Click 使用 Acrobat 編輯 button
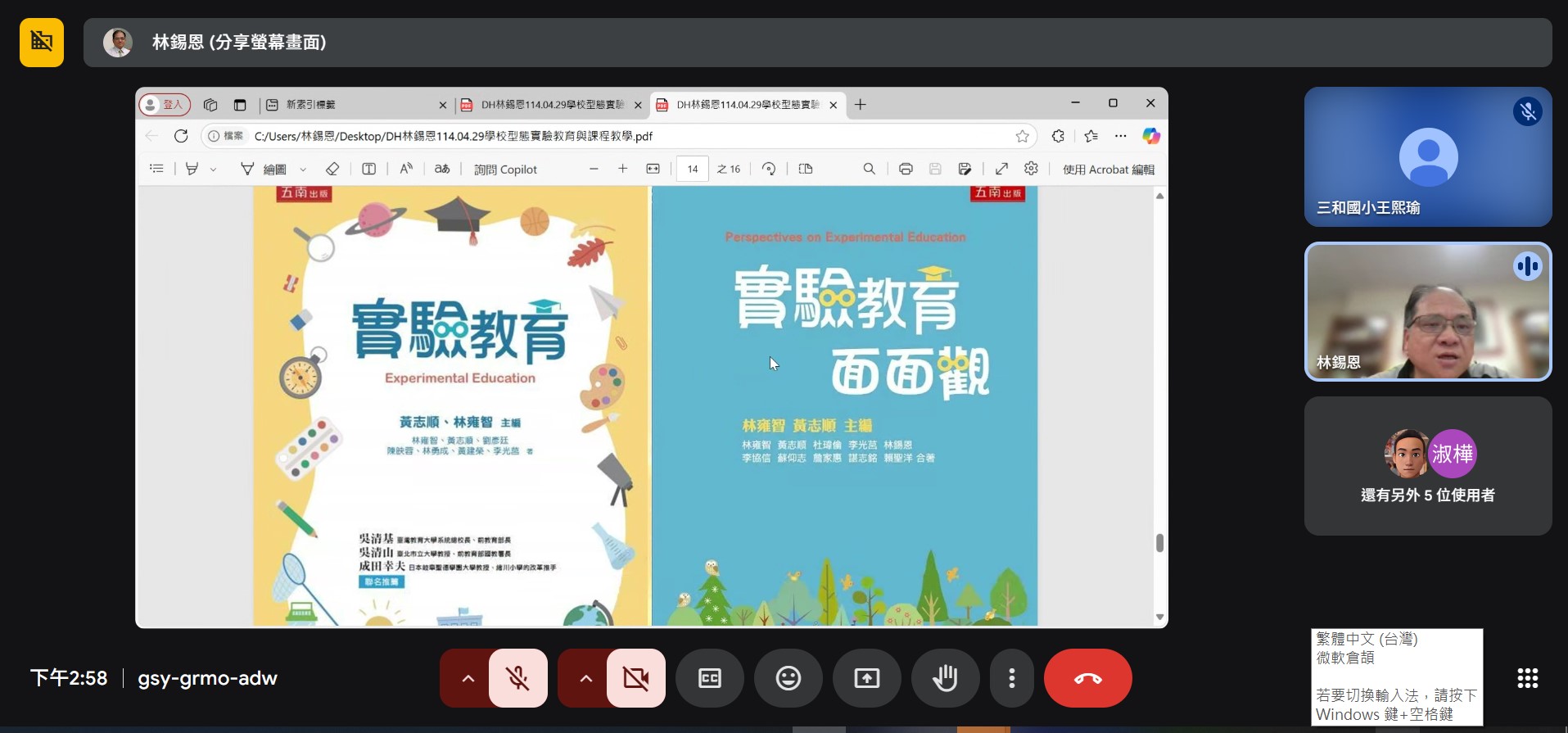This screenshot has height=733, width=1568. [x=1109, y=170]
